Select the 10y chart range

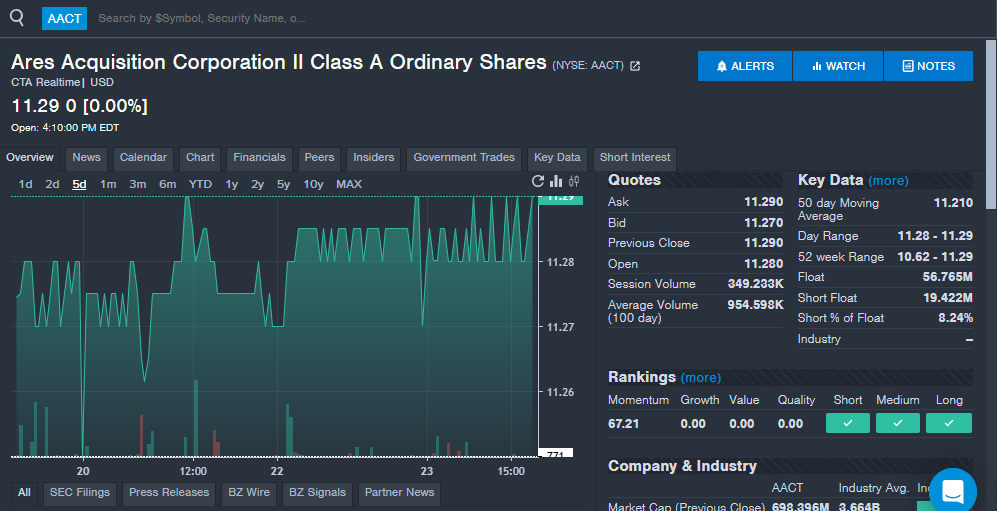pyautogui.click(x=313, y=184)
